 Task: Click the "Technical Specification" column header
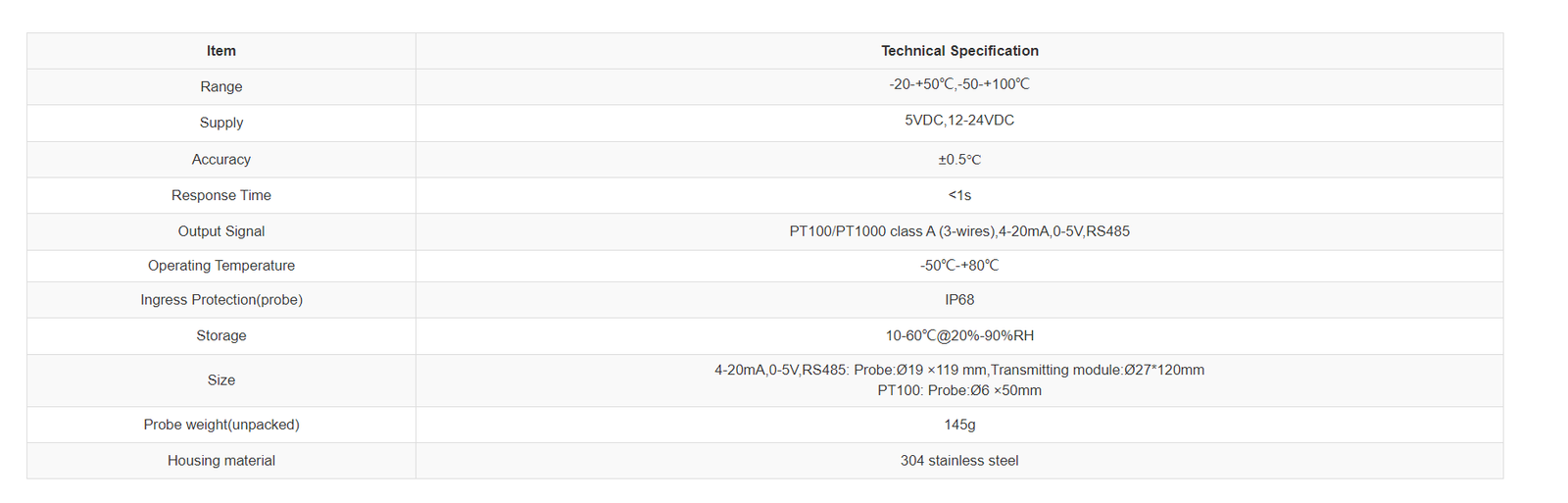click(x=959, y=51)
